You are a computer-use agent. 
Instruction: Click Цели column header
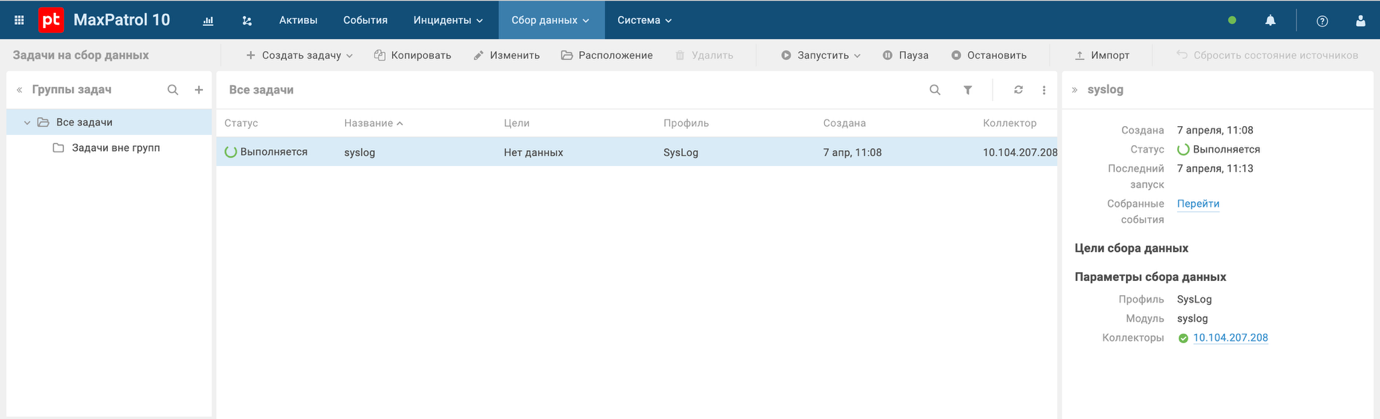point(517,123)
